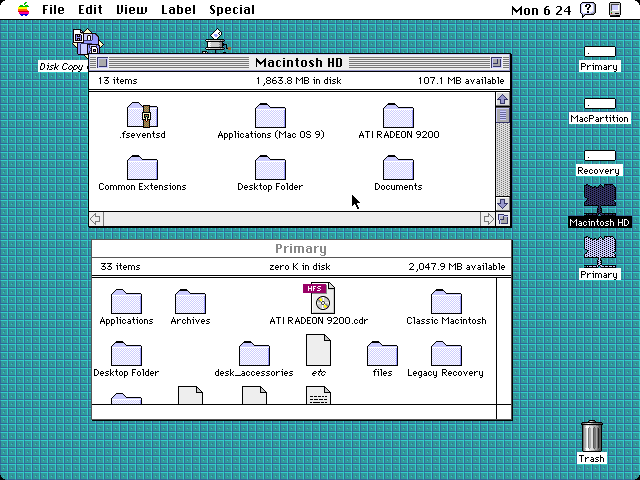640x480 pixels.
Task: Click the Macintosh HD scroll right arrow
Action: 488,219
